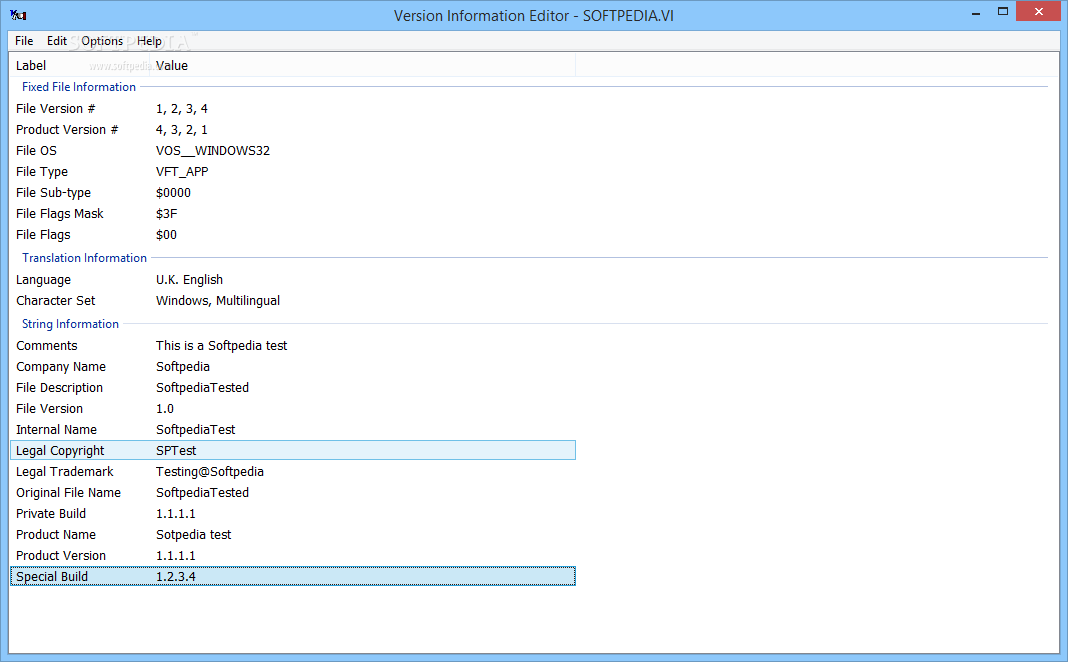Select the Private Build row
Image resolution: width=1068 pixels, height=662 pixels.
pos(293,514)
